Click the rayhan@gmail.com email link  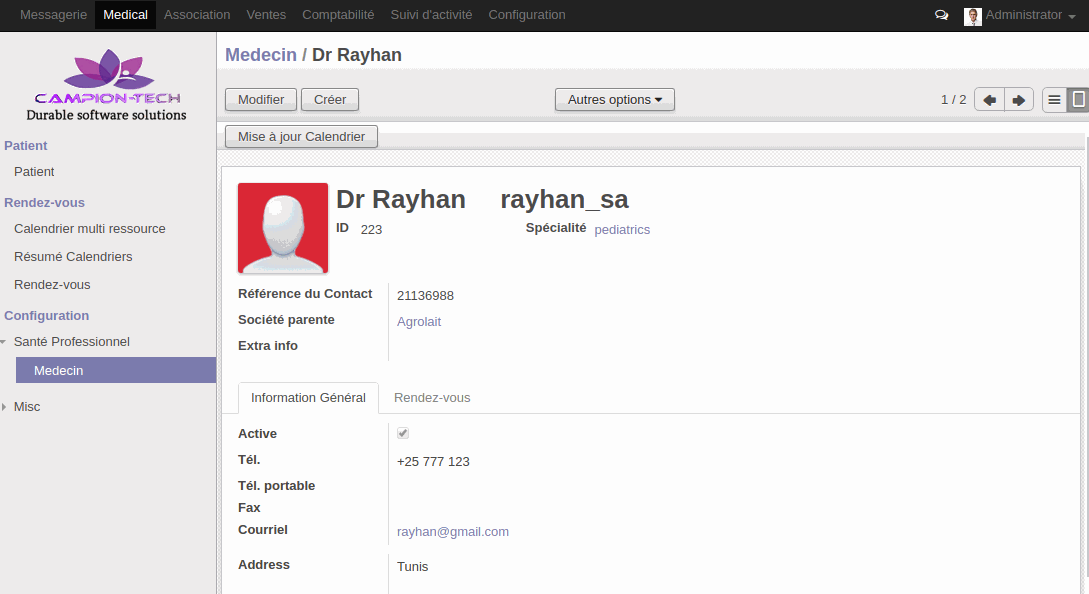[453, 531]
